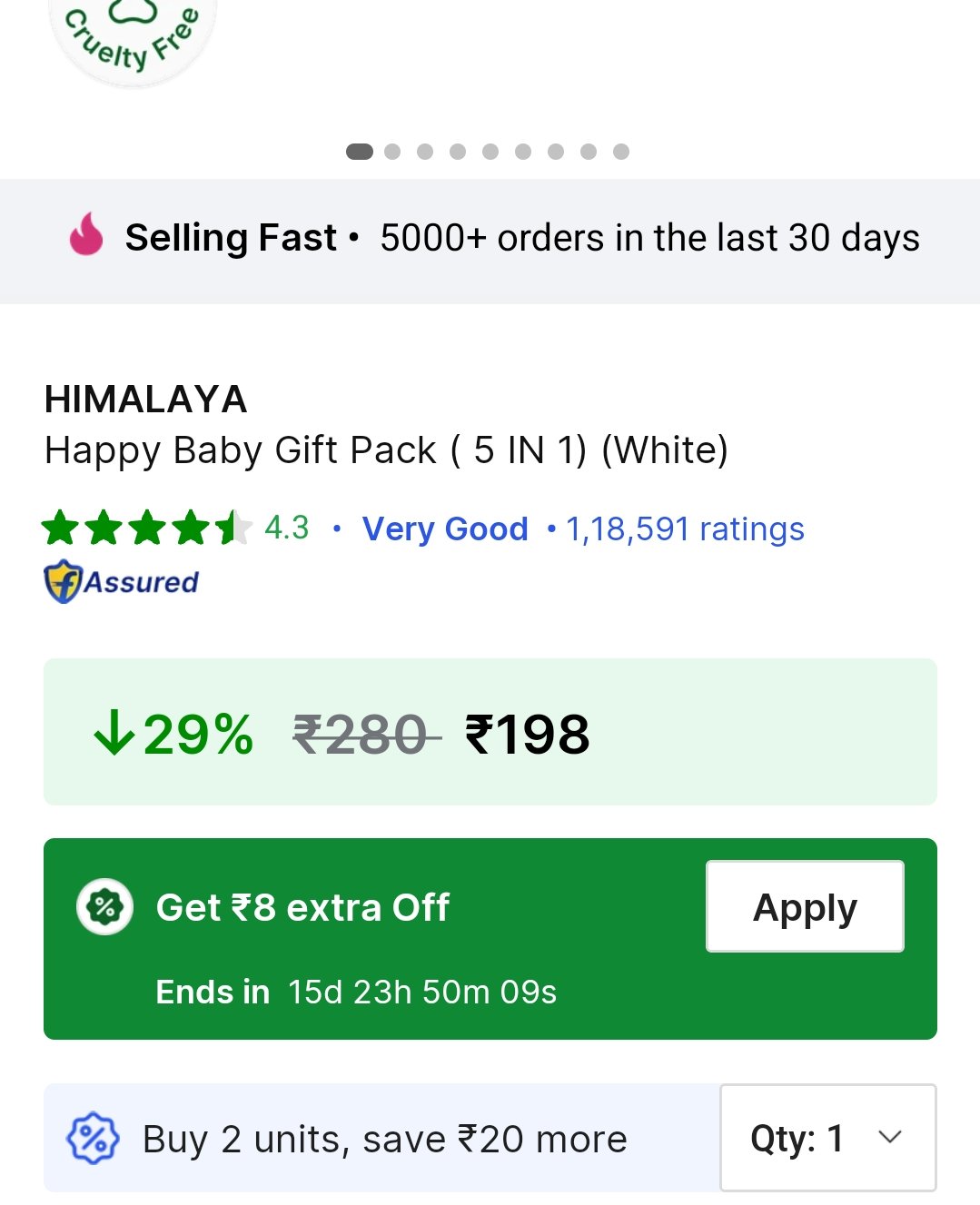Tap the HIMALAYA brand name
980x1205 pixels.
(145, 400)
